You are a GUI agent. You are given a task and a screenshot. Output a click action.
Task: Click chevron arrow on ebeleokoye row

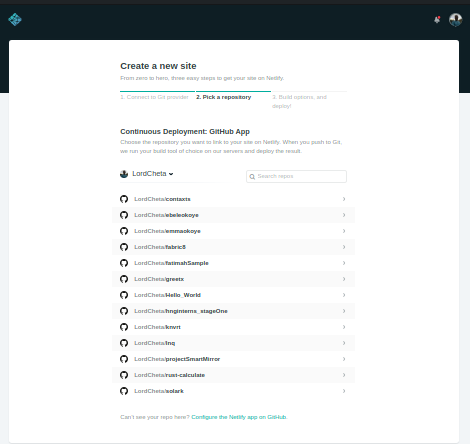pos(344,215)
